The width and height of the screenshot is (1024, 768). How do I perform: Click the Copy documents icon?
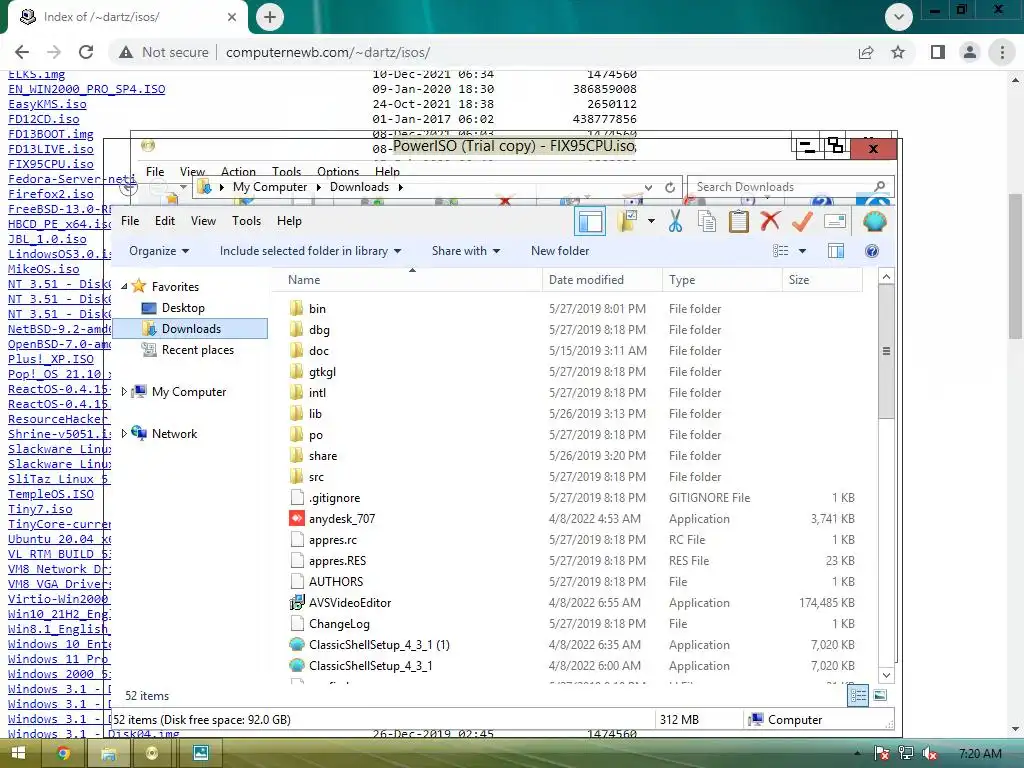pyautogui.click(x=707, y=221)
